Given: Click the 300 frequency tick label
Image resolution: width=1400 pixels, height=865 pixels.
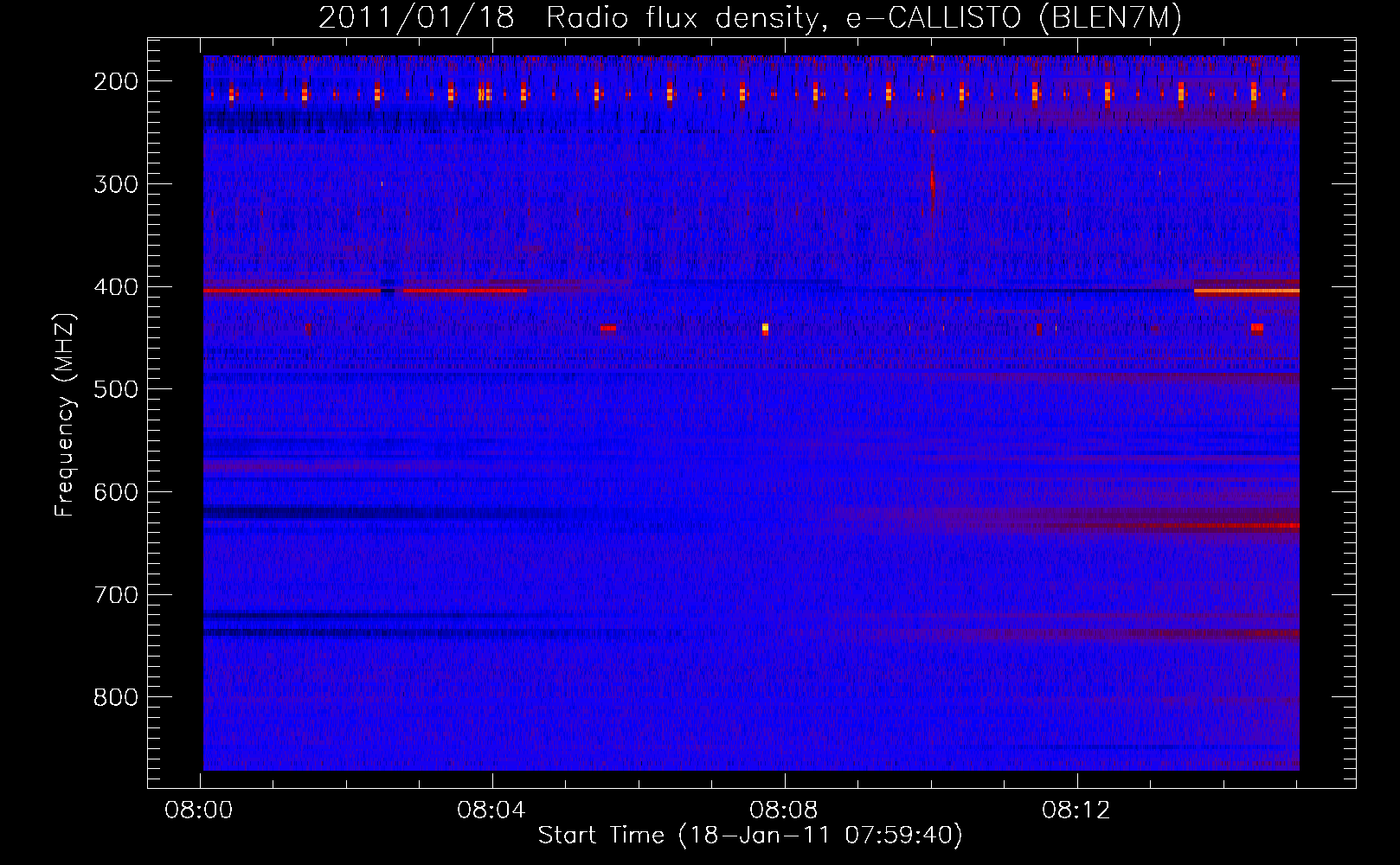Looking at the screenshot, I should click(115, 184).
